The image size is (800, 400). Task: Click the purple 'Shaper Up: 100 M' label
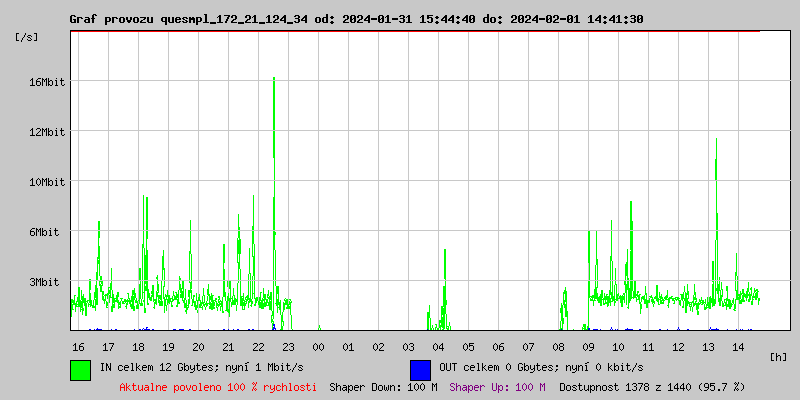tap(497, 387)
